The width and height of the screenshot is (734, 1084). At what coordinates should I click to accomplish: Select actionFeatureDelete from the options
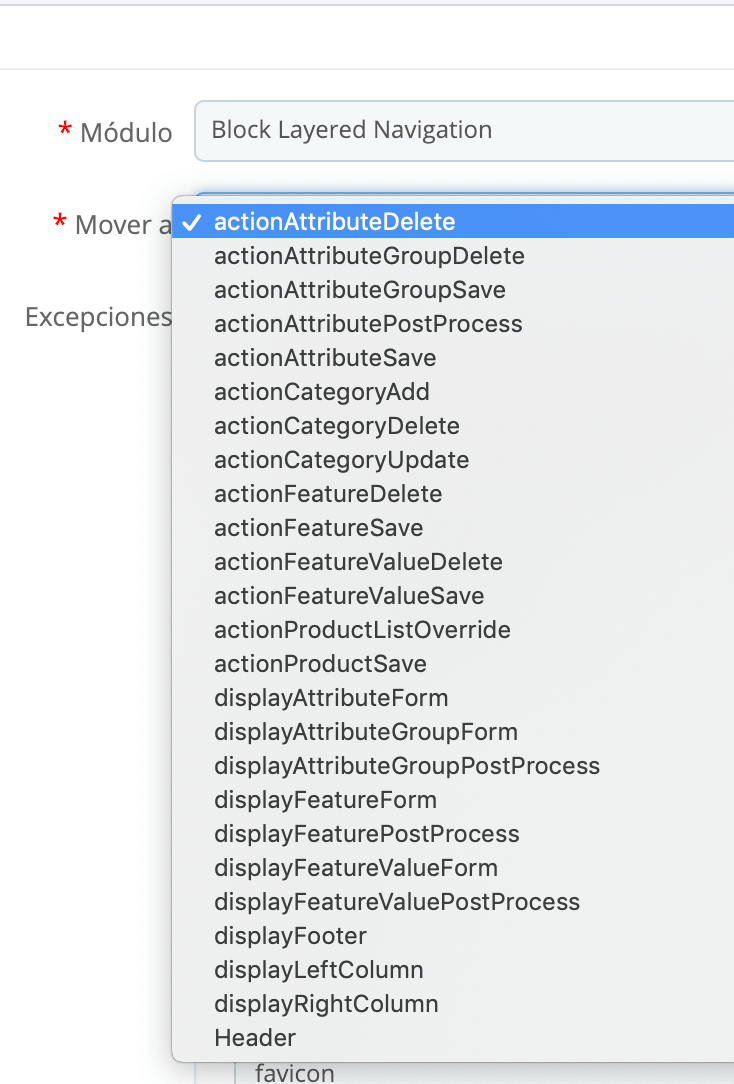[328, 494]
